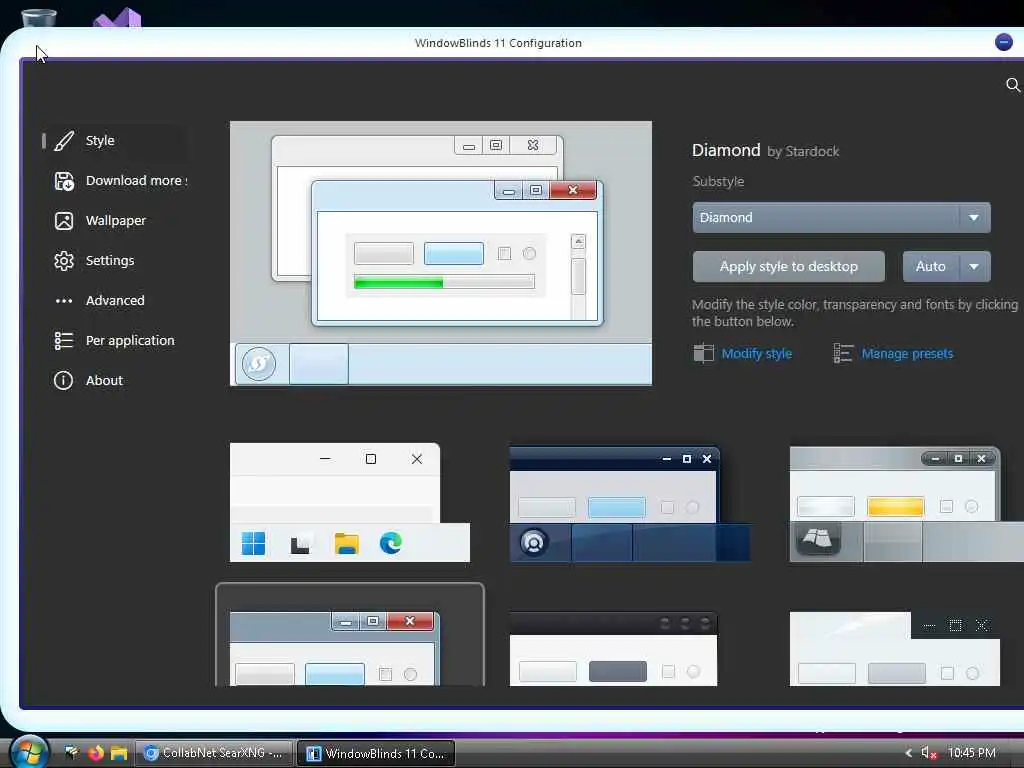
Task: Expand the Diamond substyle dropdown arrow
Action: (x=974, y=217)
